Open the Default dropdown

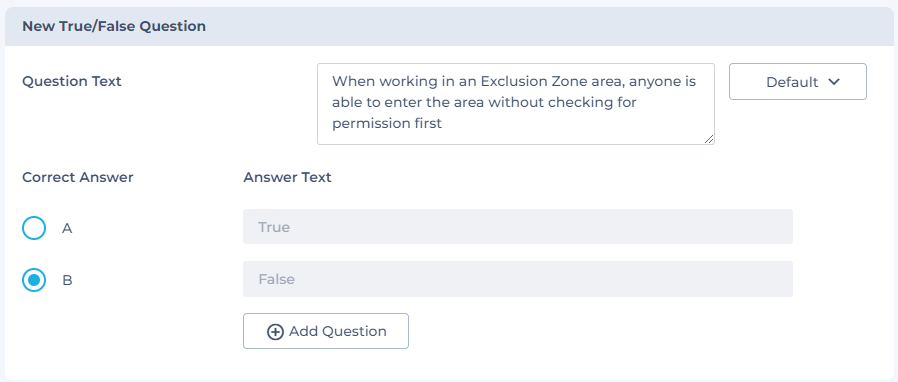798,81
